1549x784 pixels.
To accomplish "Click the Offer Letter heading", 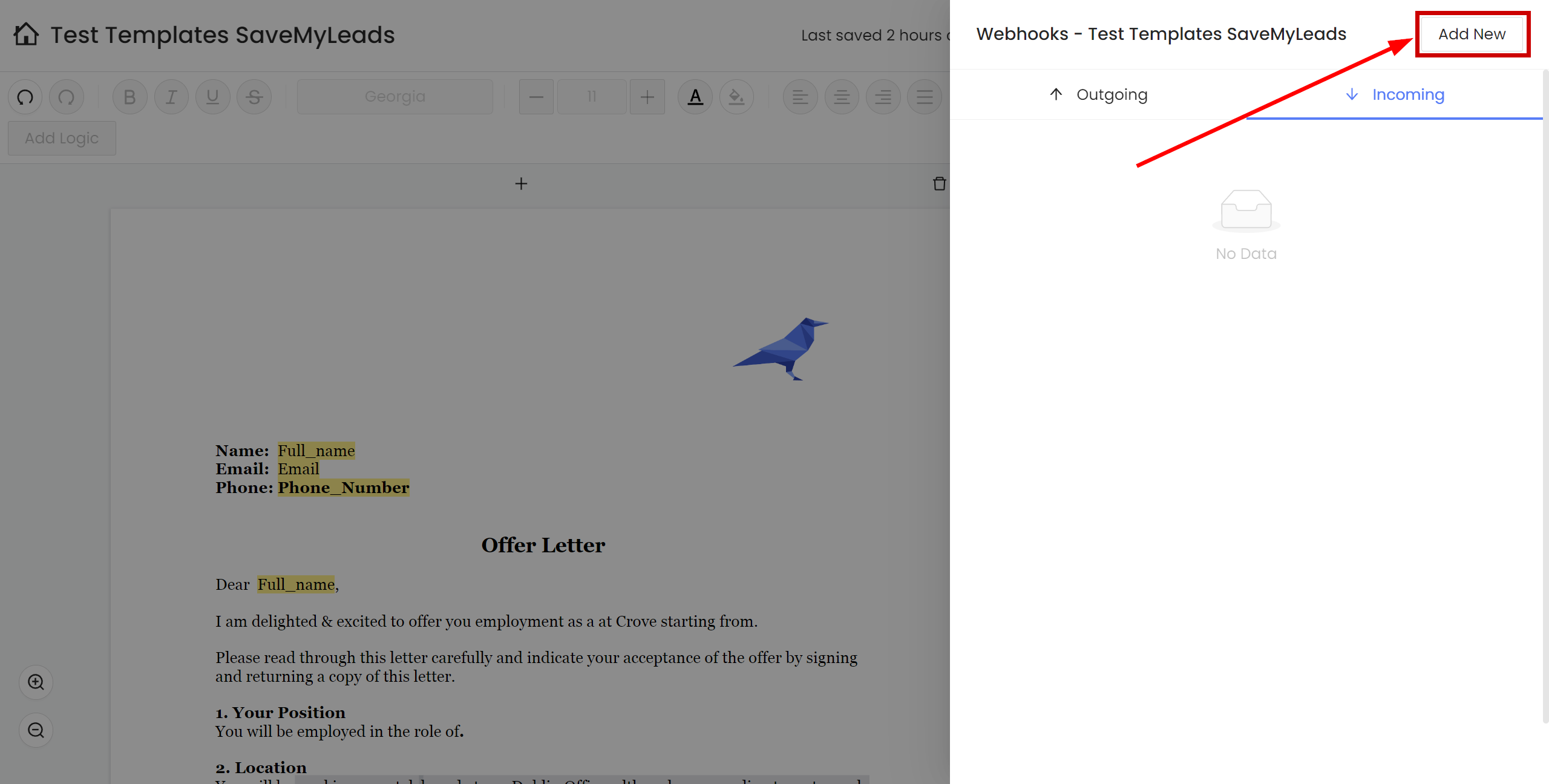I will point(543,545).
